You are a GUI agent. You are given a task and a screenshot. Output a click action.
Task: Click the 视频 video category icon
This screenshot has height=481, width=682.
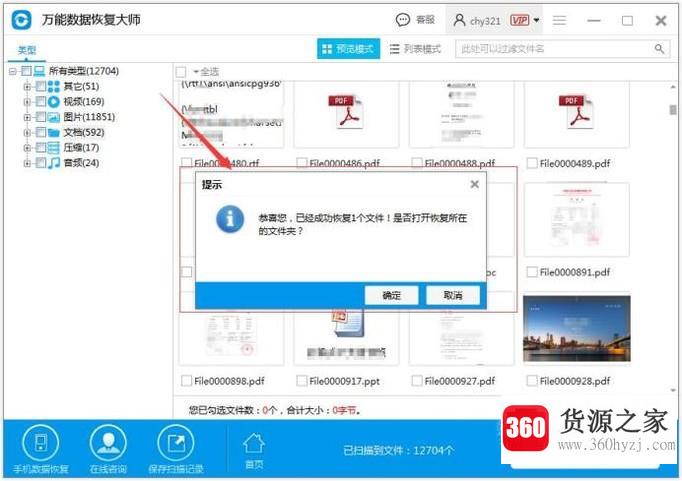(x=53, y=102)
